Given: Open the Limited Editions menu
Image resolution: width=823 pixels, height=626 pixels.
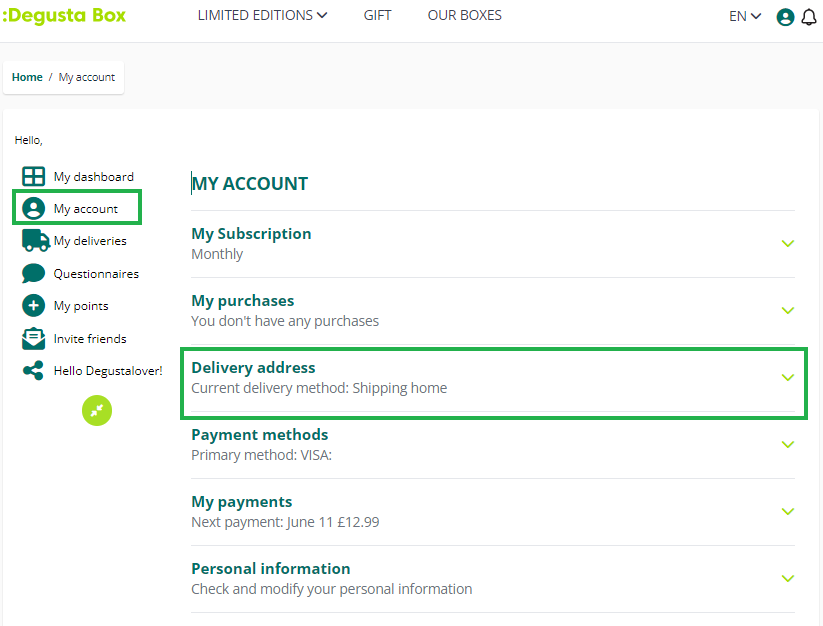Looking at the screenshot, I should 262,16.
